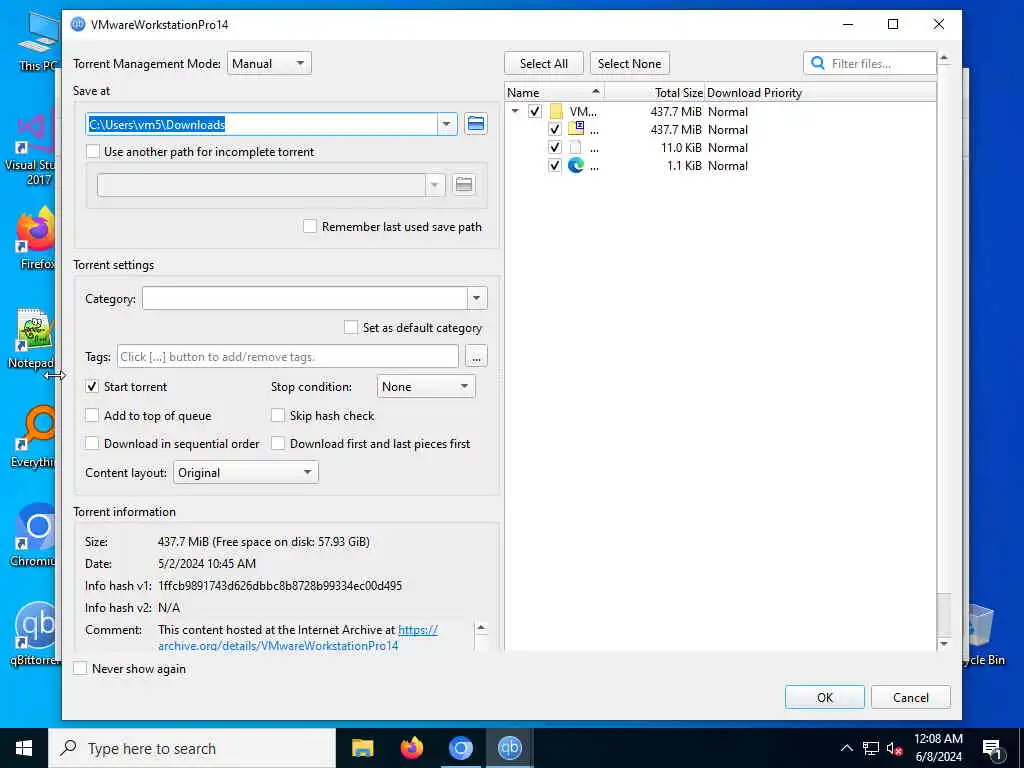The width and height of the screenshot is (1024, 768).
Task: Select the 437.7 MiB archive file icon
Action: tap(575, 129)
